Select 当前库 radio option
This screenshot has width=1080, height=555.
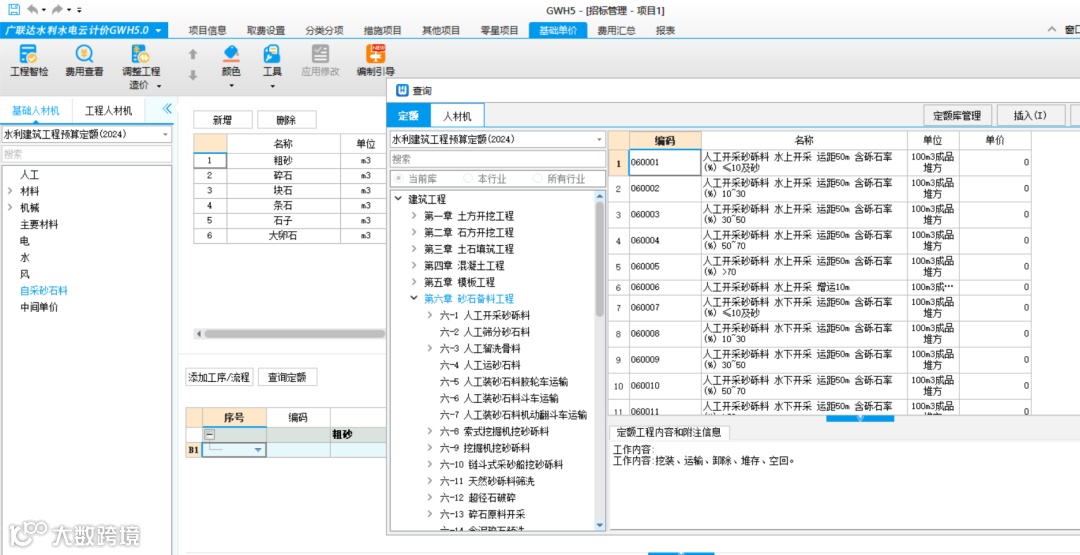pyautogui.click(x=398, y=179)
